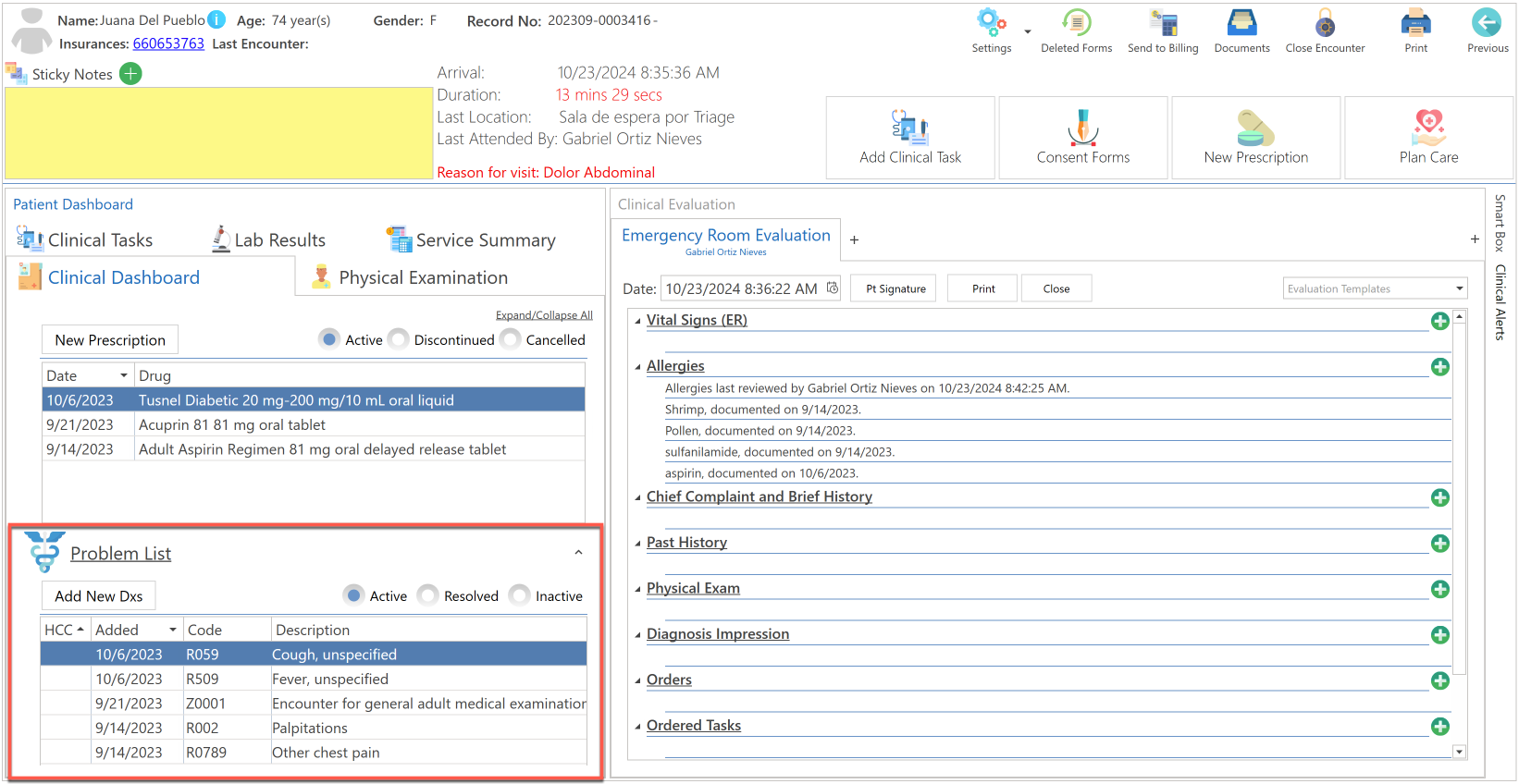Add Allergies entry with green plus
Screen dimensions: 1519x784
click(1440, 367)
